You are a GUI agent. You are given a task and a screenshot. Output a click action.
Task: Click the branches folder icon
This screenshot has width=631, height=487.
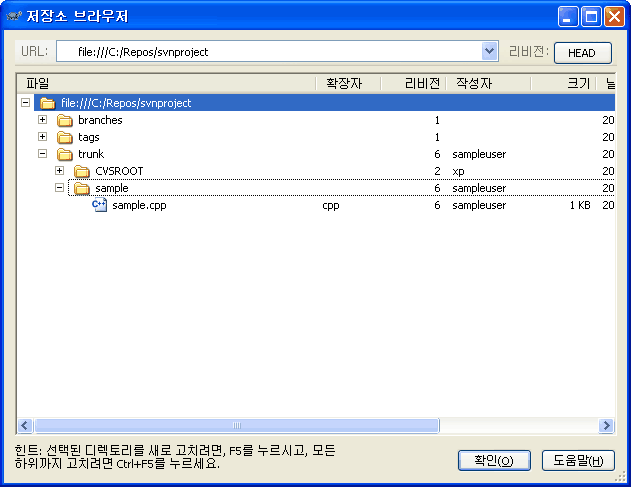(65, 120)
